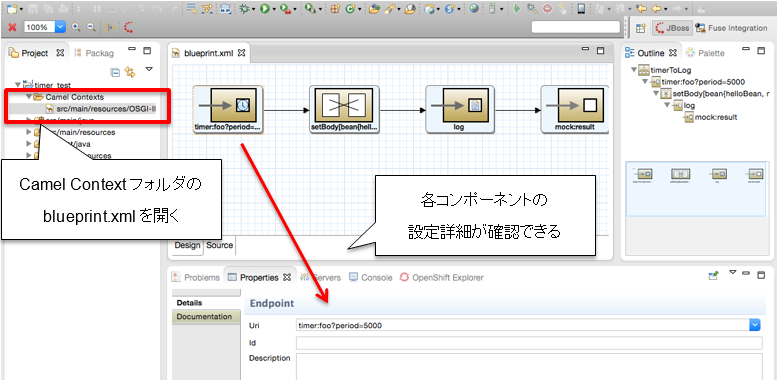Image resolution: width=780 pixels, height=381 pixels.
Task: Select the timer_test project
Action: 47,85
